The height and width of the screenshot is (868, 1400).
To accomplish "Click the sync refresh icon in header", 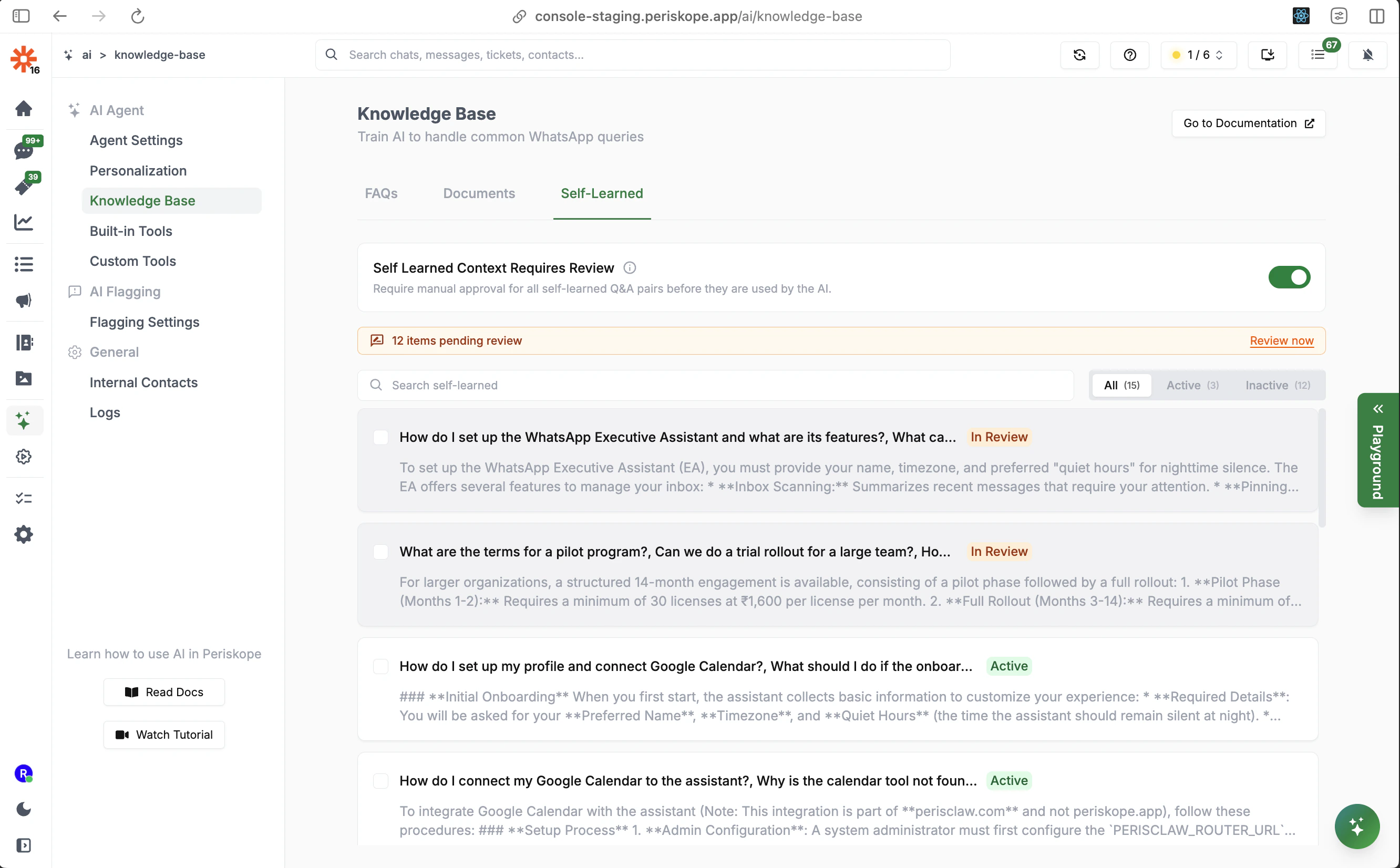I will [x=1079, y=55].
